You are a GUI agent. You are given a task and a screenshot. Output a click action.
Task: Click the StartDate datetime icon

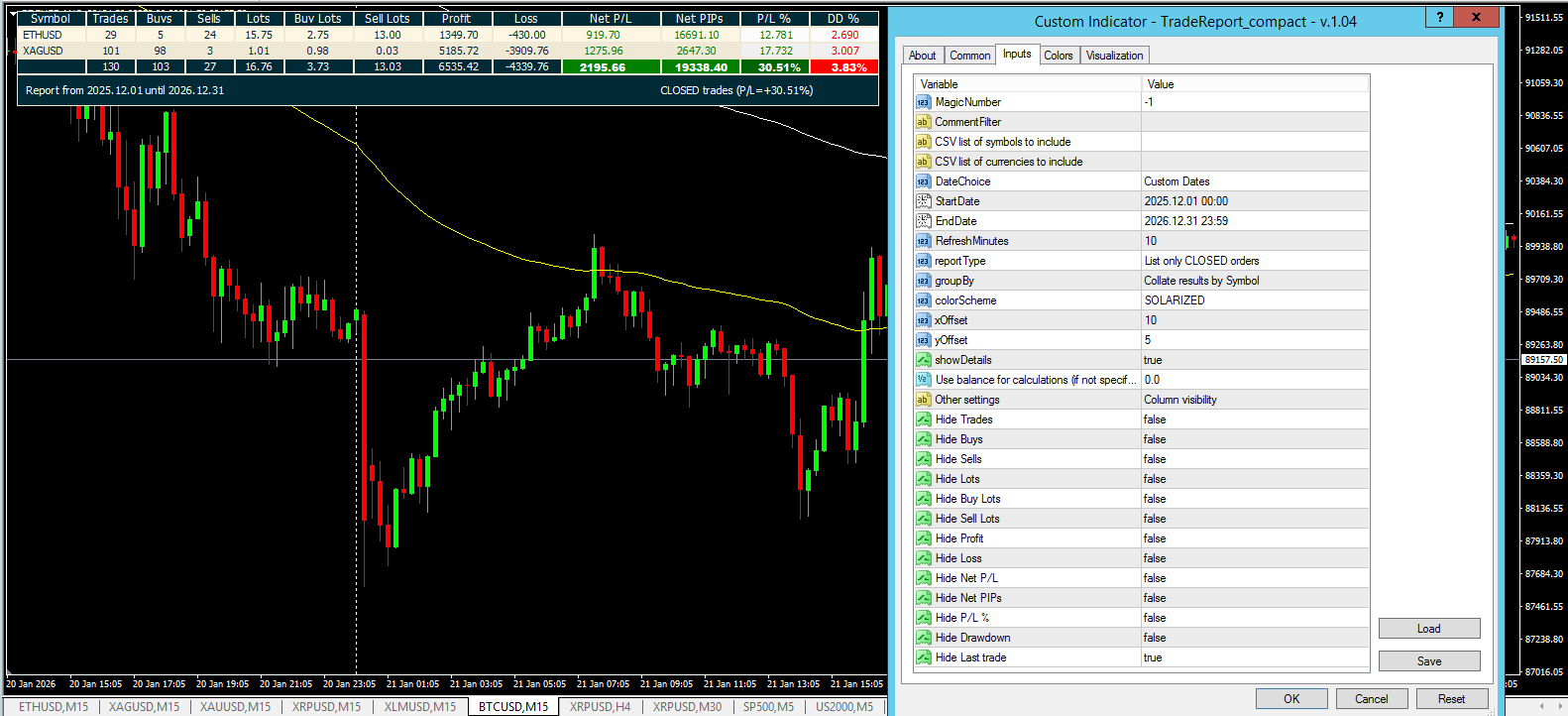(923, 201)
